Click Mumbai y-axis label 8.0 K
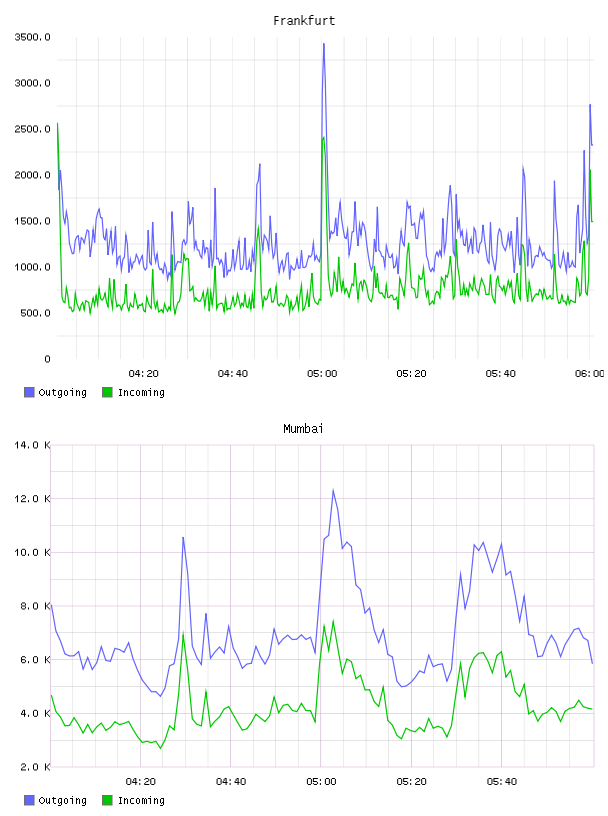 tap(35, 606)
